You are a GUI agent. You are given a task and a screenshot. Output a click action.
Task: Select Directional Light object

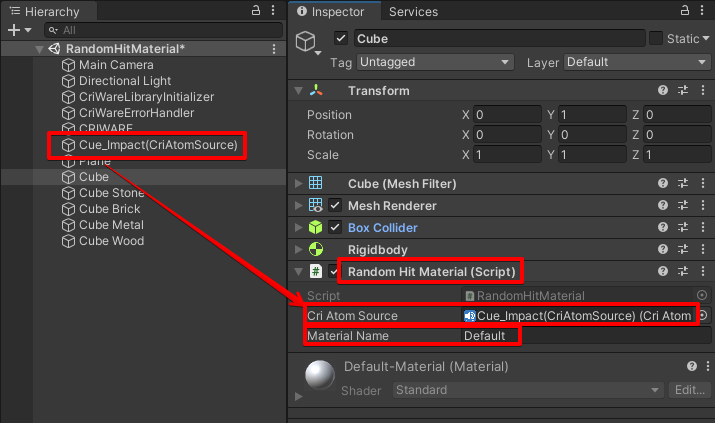pos(125,81)
